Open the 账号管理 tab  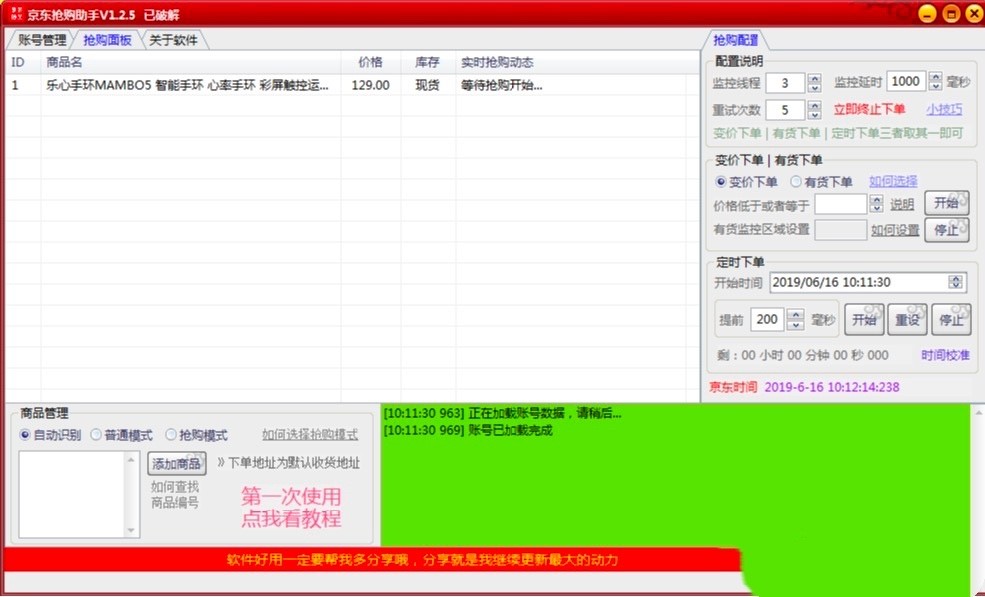coord(41,40)
